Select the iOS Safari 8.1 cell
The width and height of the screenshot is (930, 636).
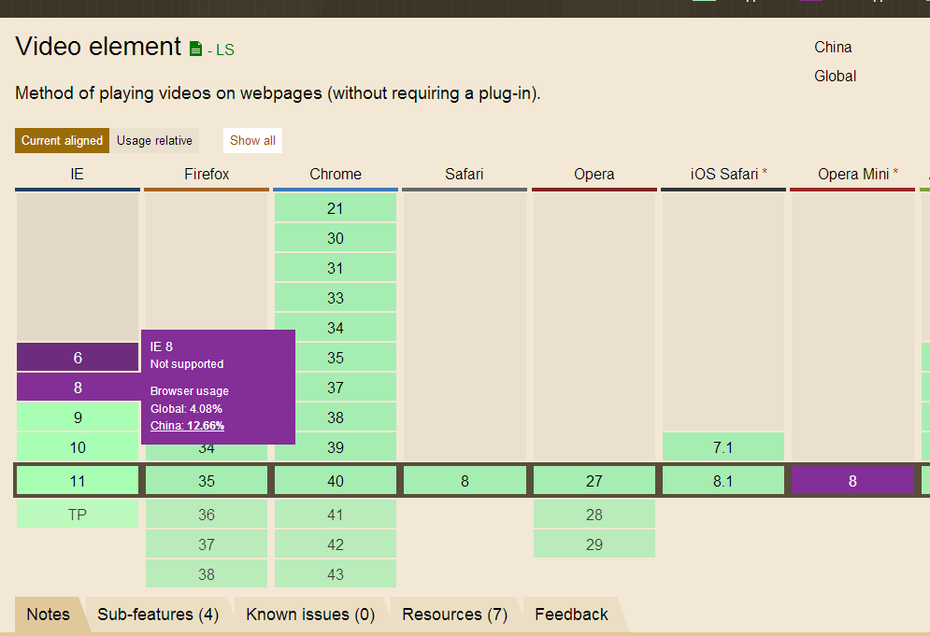tap(723, 481)
